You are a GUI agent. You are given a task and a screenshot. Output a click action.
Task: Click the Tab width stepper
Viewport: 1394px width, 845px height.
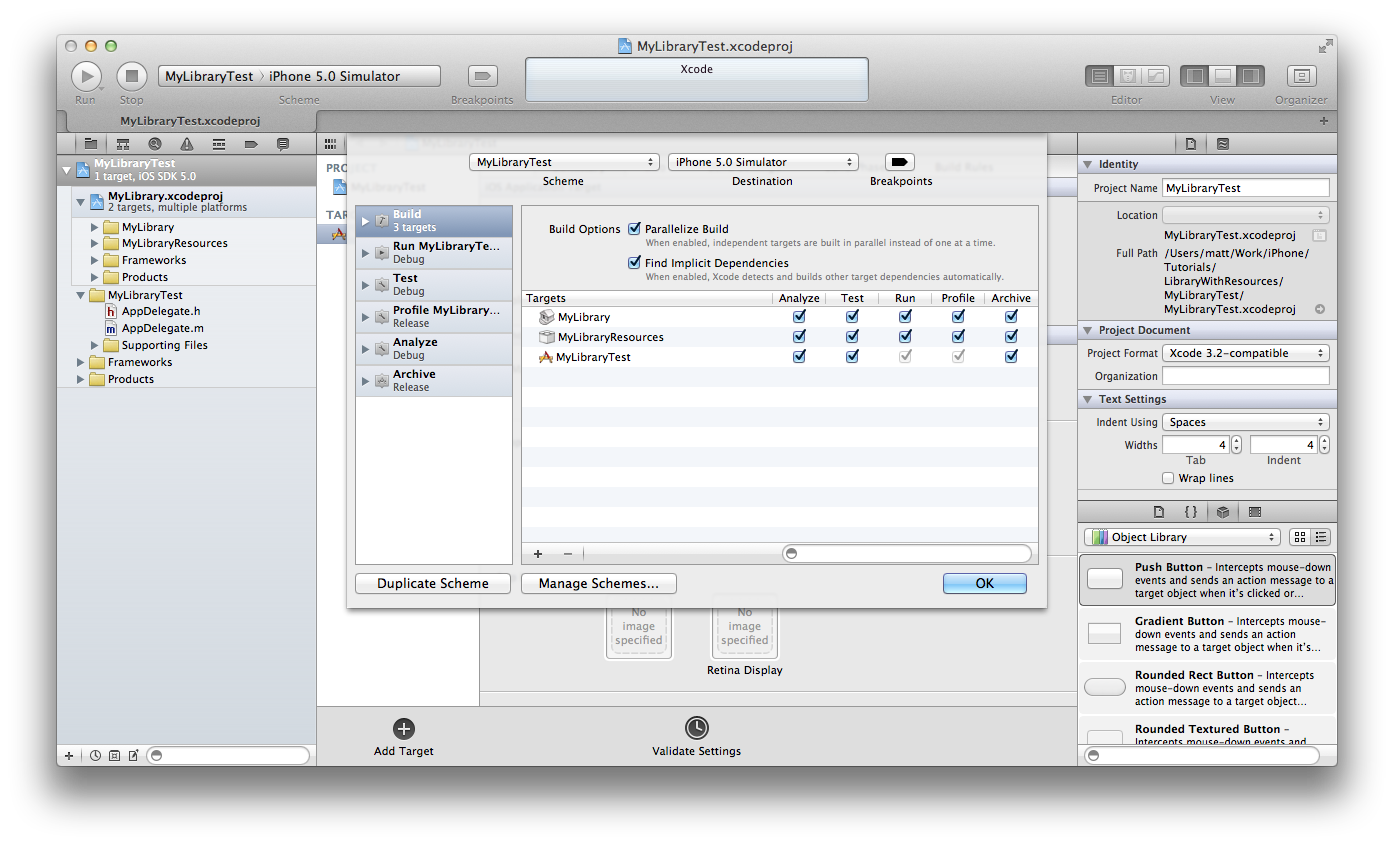[x=1236, y=445]
